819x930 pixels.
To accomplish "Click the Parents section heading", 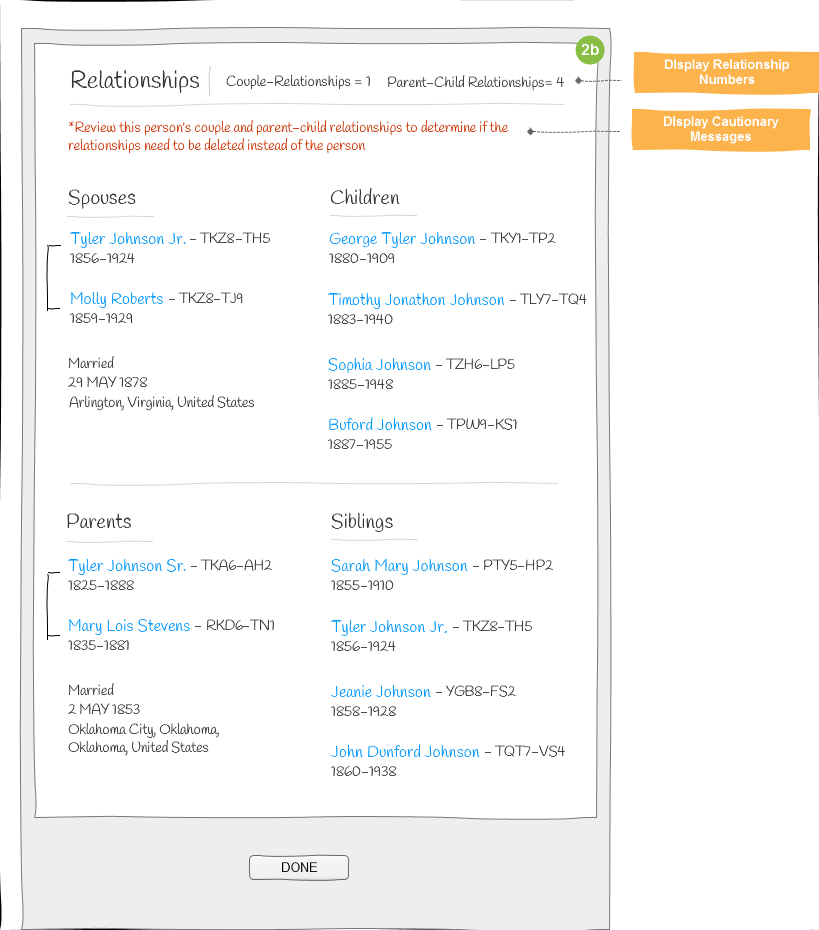I will tap(99, 521).
